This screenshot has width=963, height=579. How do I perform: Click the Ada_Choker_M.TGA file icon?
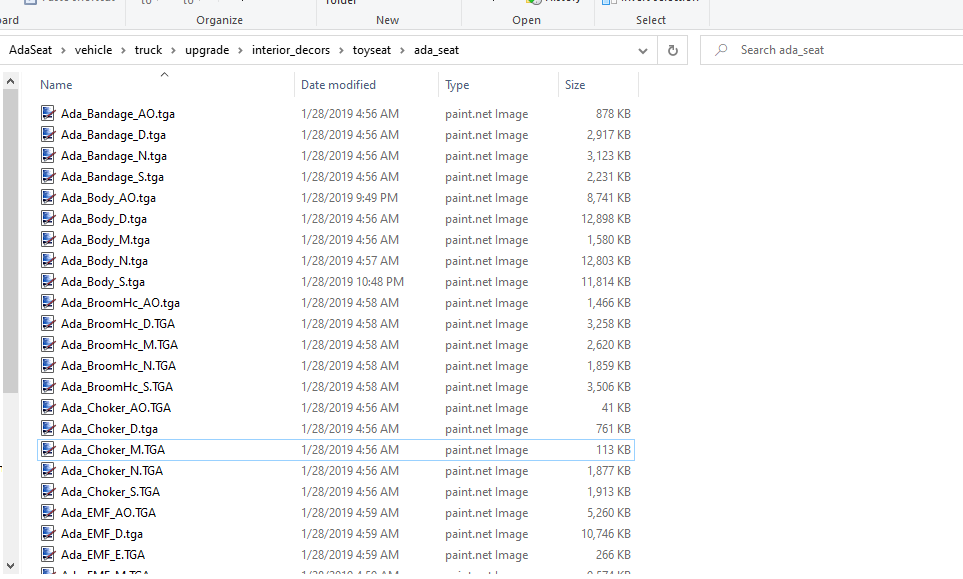48,449
